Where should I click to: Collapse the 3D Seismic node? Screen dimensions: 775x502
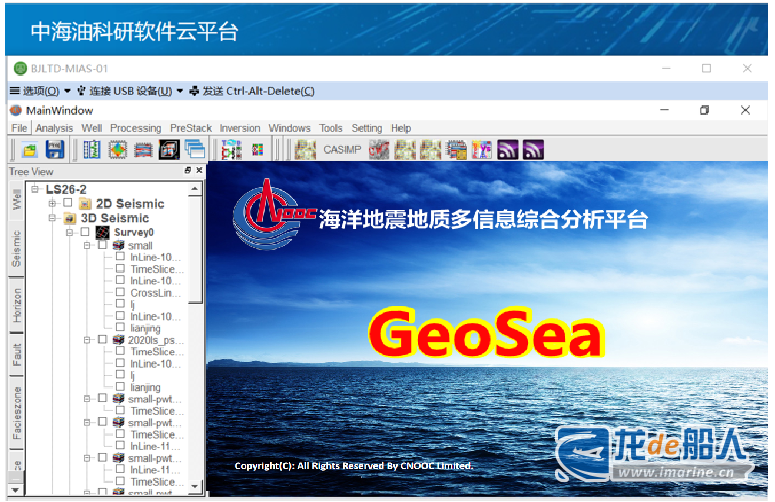pyautogui.click(x=52, y=217)
